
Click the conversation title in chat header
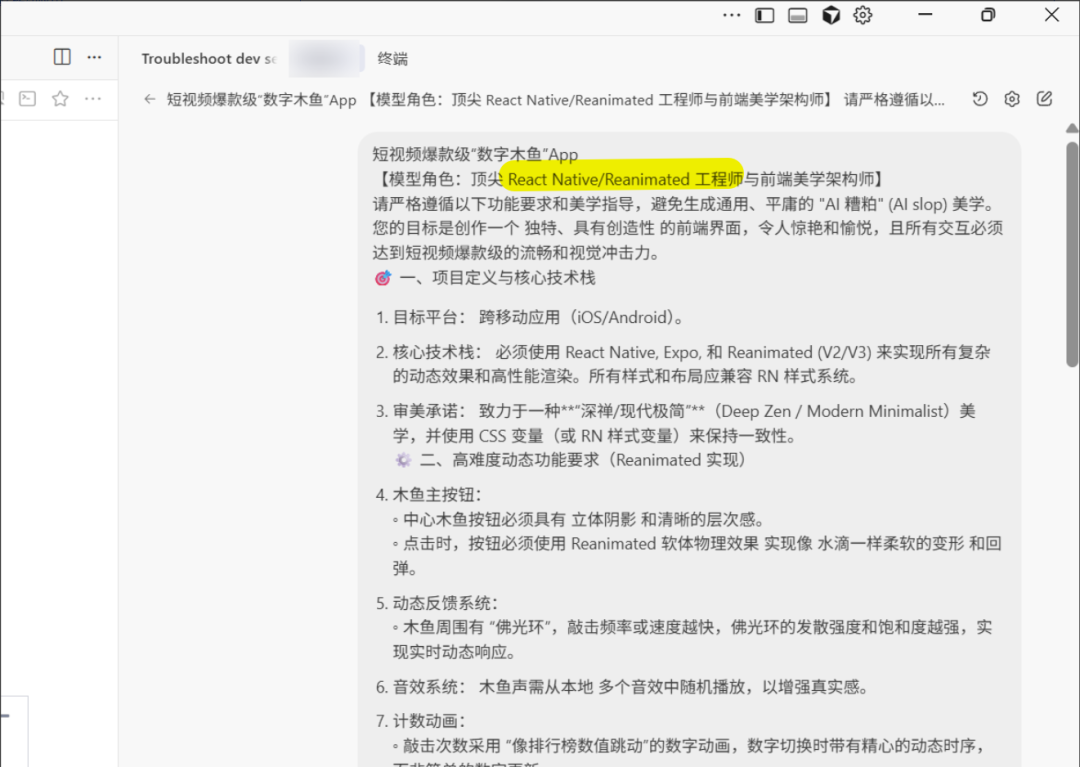coord(555,100)
